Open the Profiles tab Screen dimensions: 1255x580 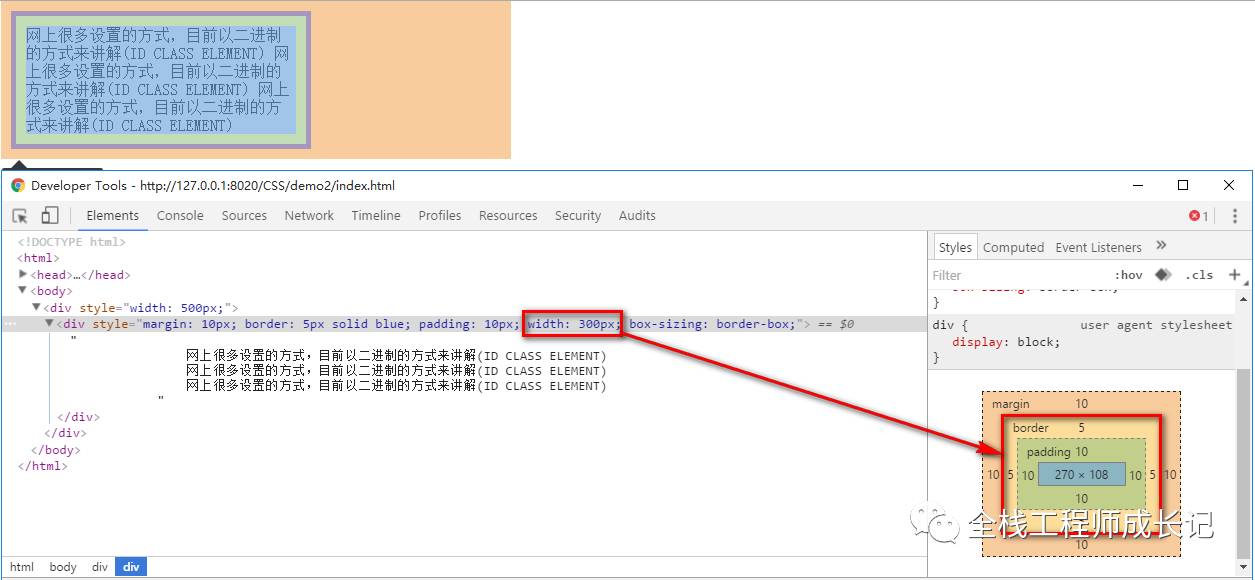coord(440,215)
